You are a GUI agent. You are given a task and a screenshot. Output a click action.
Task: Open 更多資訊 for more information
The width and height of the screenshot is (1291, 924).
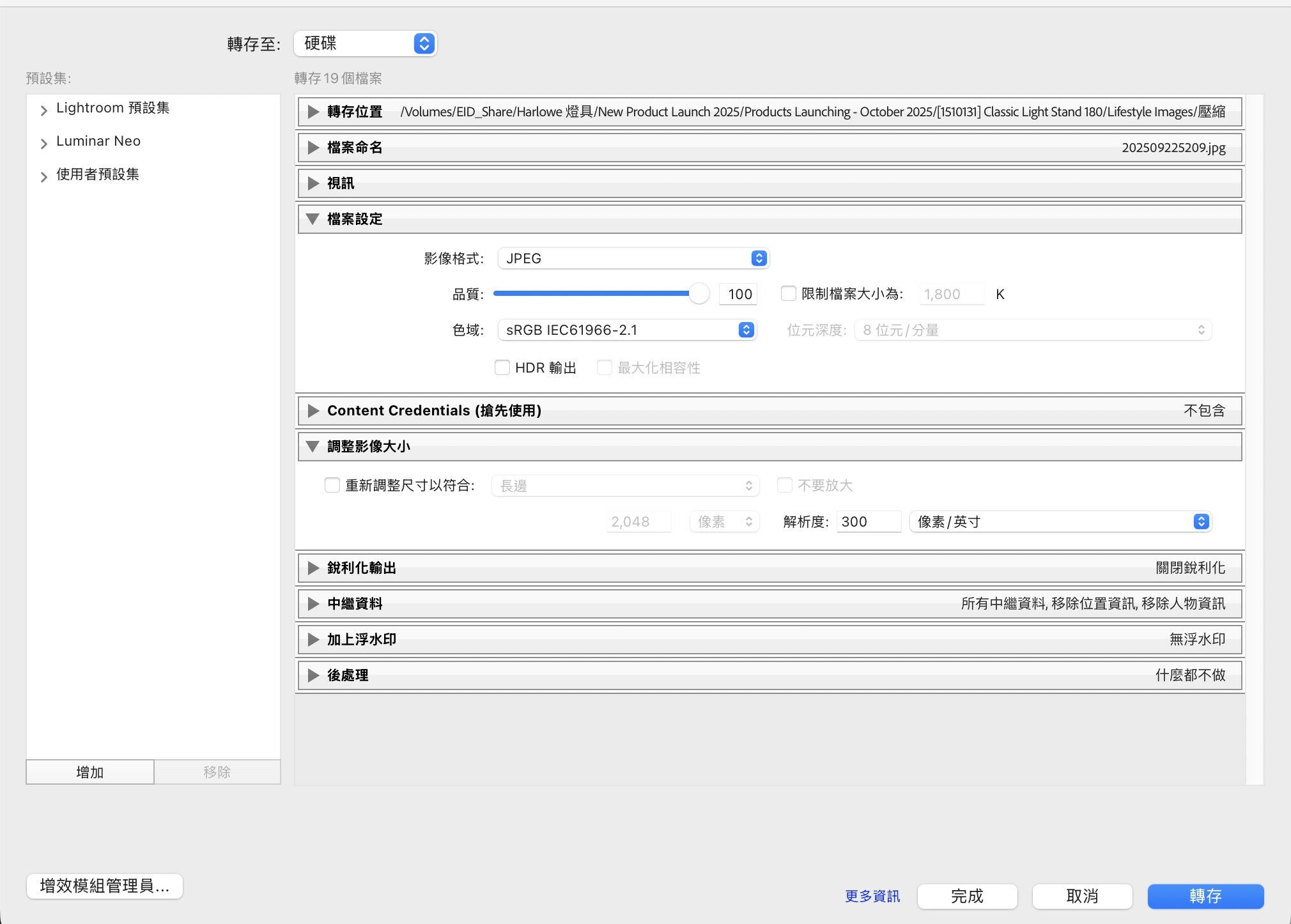[x=871, y=896]
